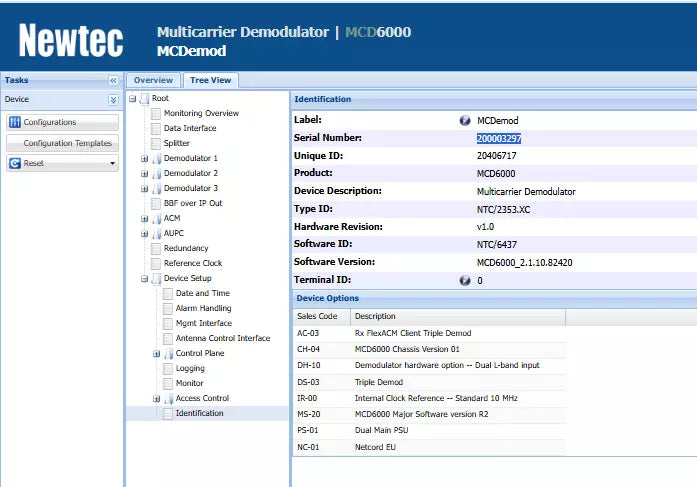Collapse the Tasks panel with double-chevron icon
Viewport: 697px width, 487px height.
(113, 80)
